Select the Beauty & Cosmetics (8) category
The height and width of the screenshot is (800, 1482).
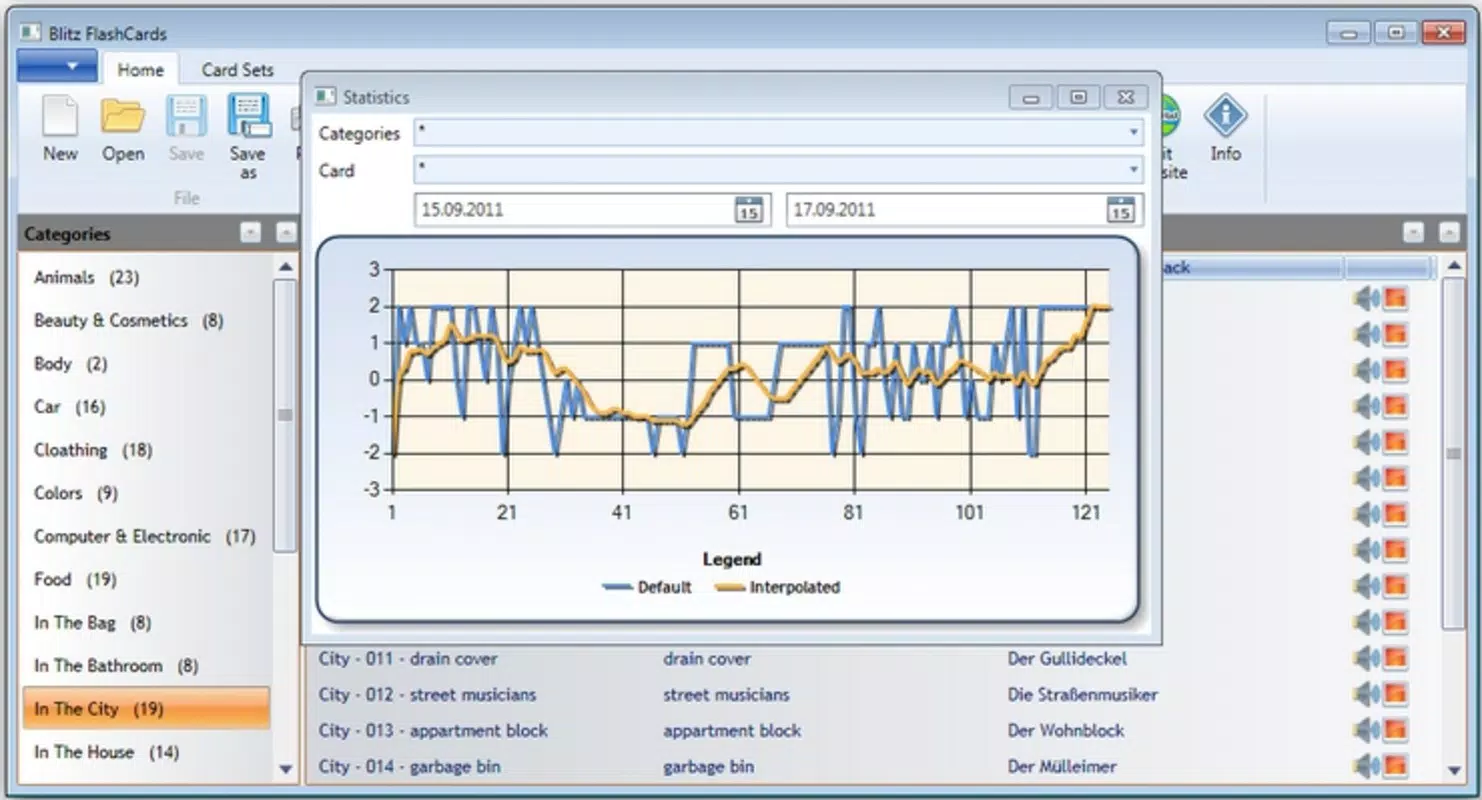(145, 320)
